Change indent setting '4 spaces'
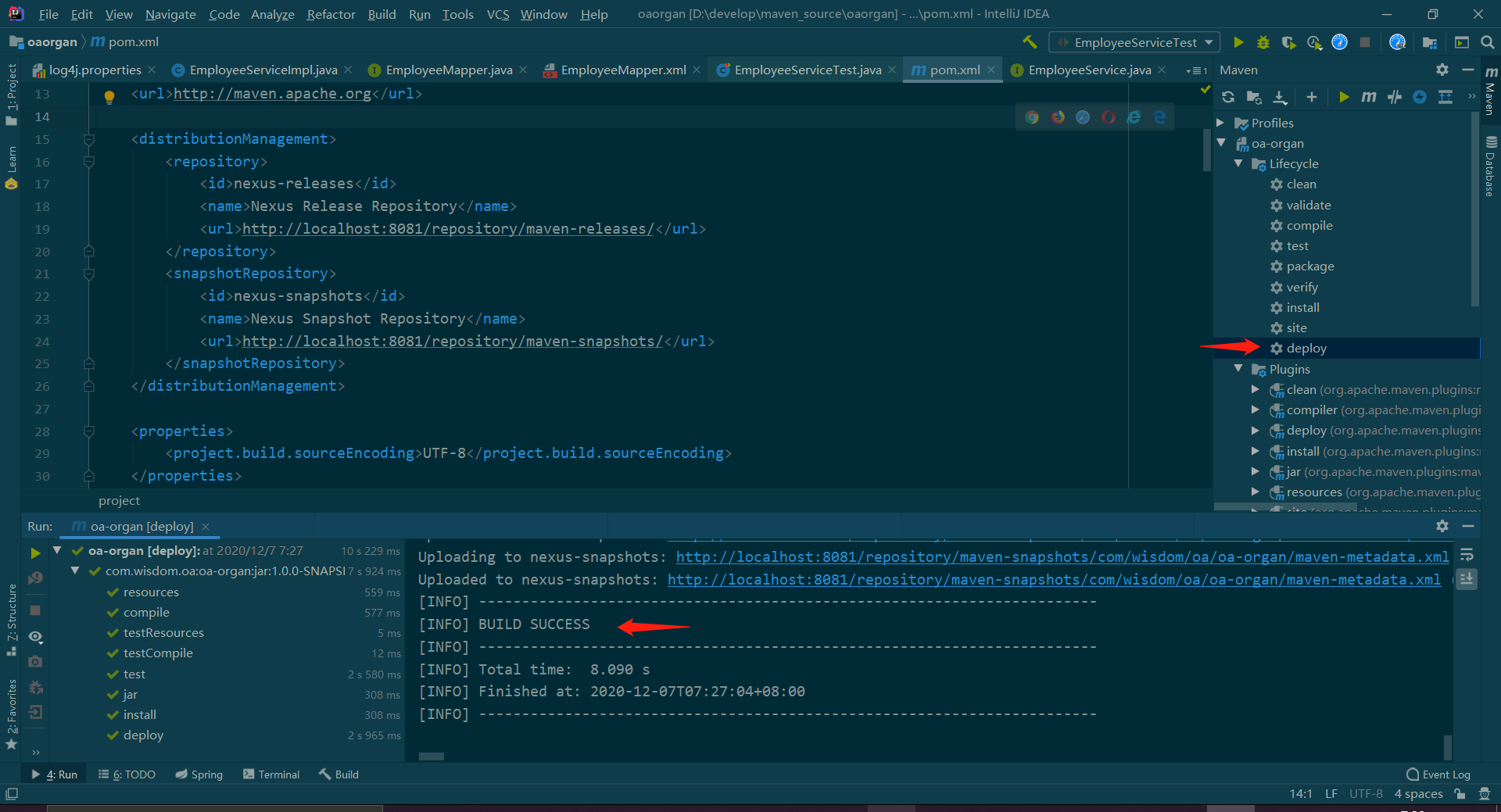Viewport: 1501px width, 812px height. (1418, 794)
